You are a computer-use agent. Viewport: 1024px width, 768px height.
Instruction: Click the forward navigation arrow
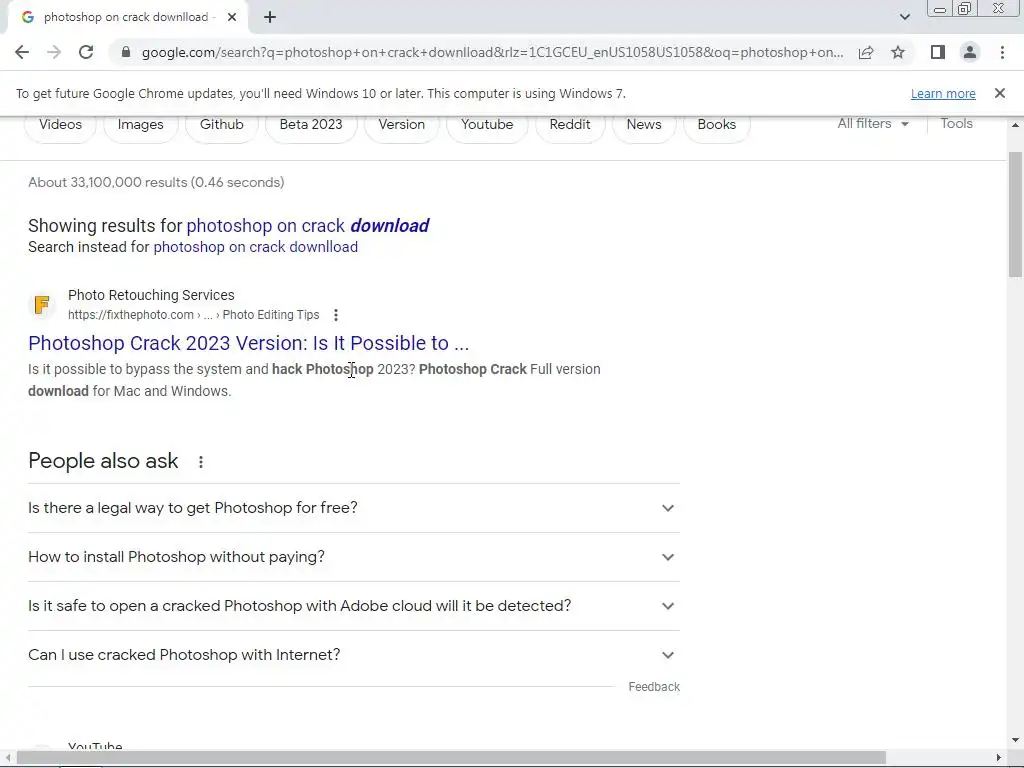click(x=54, y=52)
